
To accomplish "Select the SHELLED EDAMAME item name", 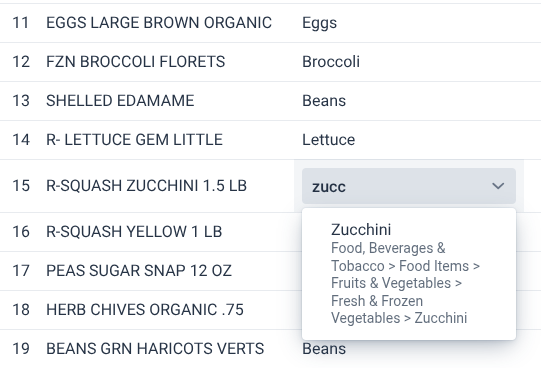I will tap(120, 101).
